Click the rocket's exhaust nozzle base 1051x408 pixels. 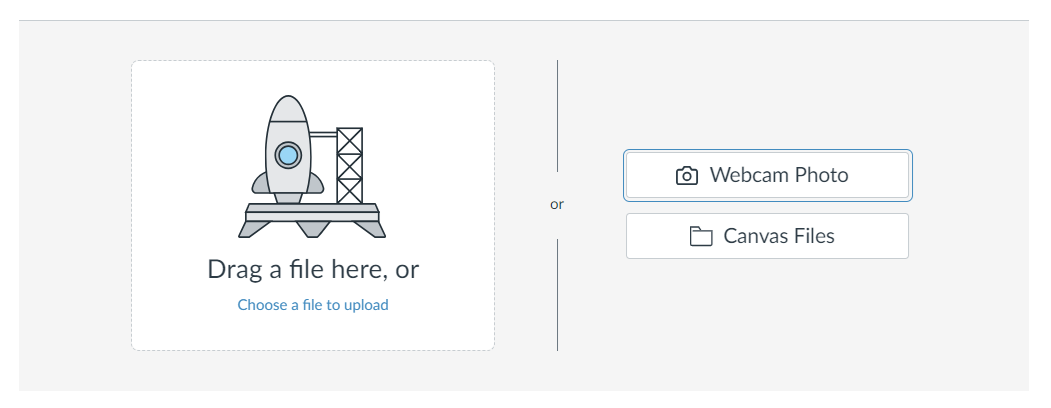(x=288, y=198)
